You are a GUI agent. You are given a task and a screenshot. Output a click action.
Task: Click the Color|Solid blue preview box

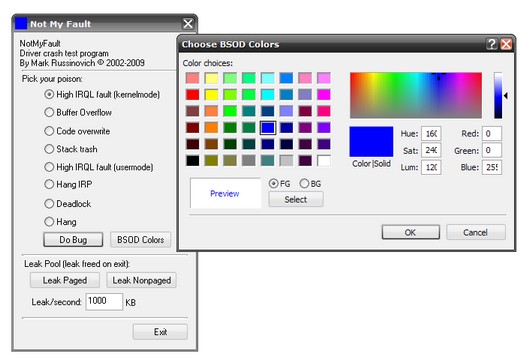pyautogui.click(x=371, y=142)
